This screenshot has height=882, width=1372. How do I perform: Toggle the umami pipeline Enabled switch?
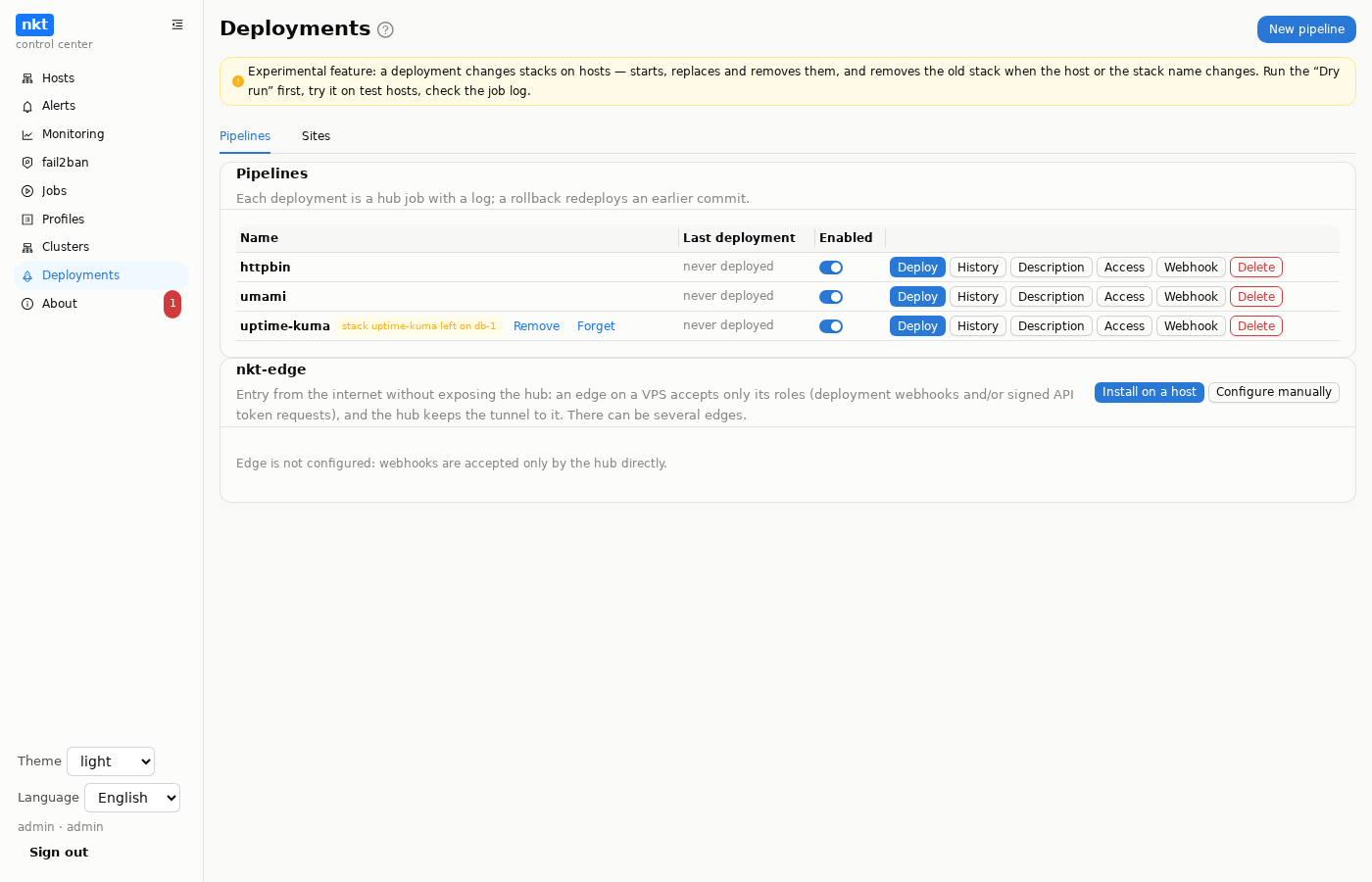[831, 297]
